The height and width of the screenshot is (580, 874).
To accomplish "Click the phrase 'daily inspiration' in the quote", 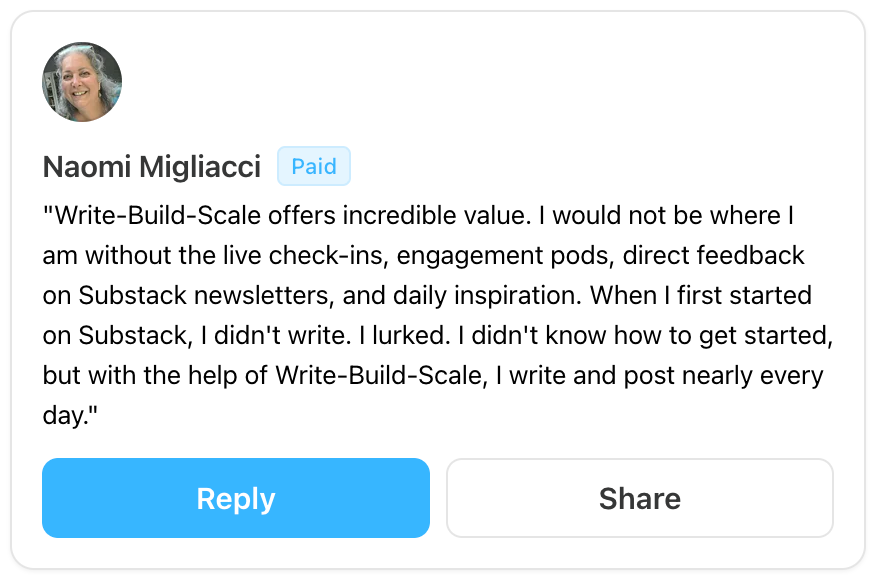I will pos(487,295).
